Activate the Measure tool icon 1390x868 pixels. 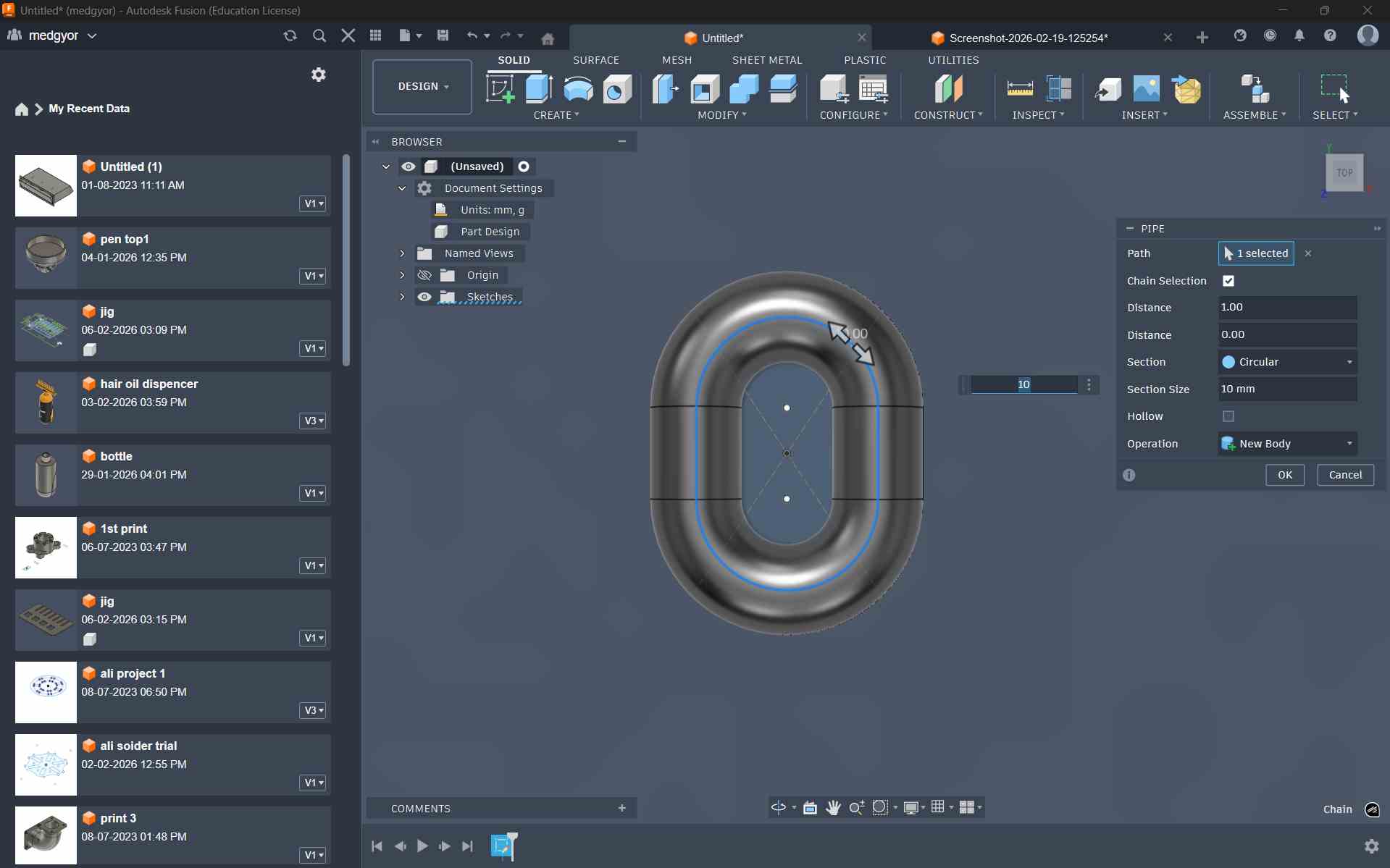[1020, 89]
